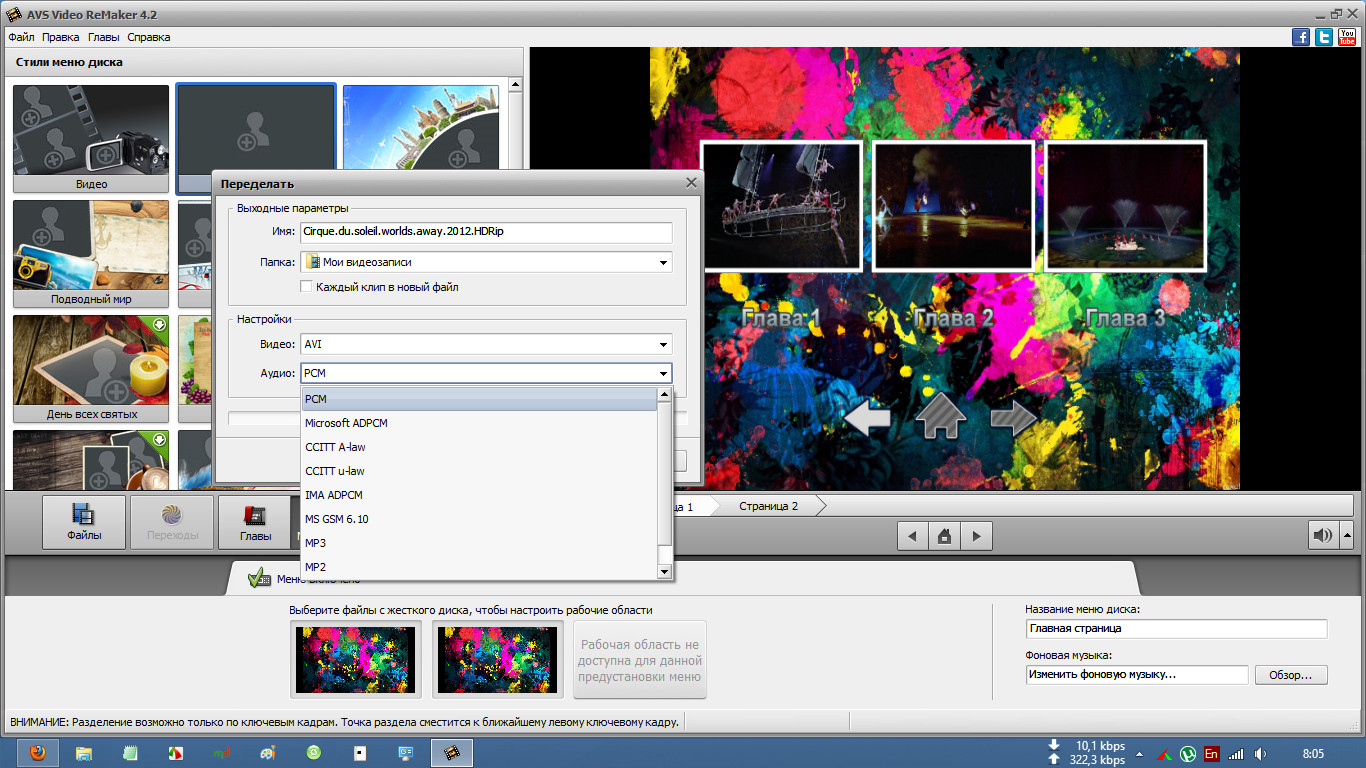Switch to the Страница 2 tab
The image size is (1366, 768).
pos(768,506)
